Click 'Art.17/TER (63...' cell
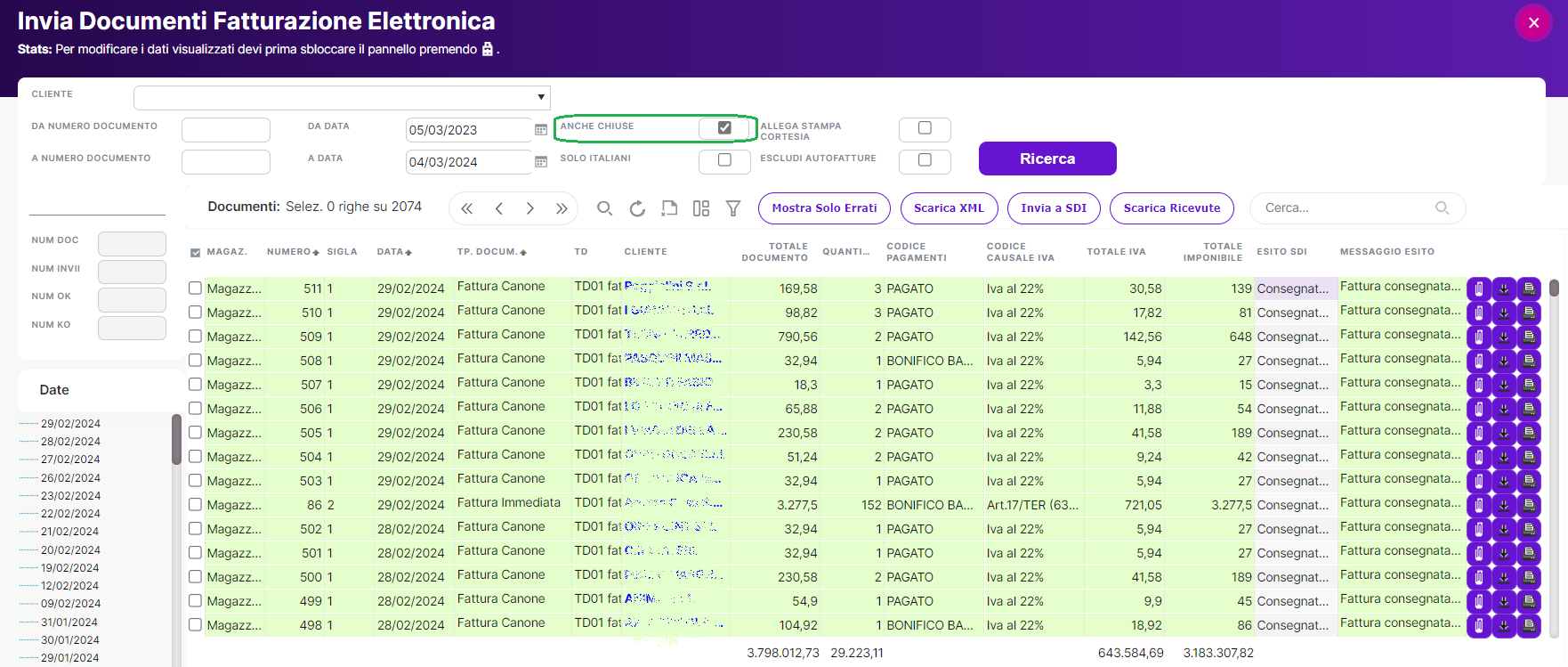 pyautogui.click(x=1032, y=505)
